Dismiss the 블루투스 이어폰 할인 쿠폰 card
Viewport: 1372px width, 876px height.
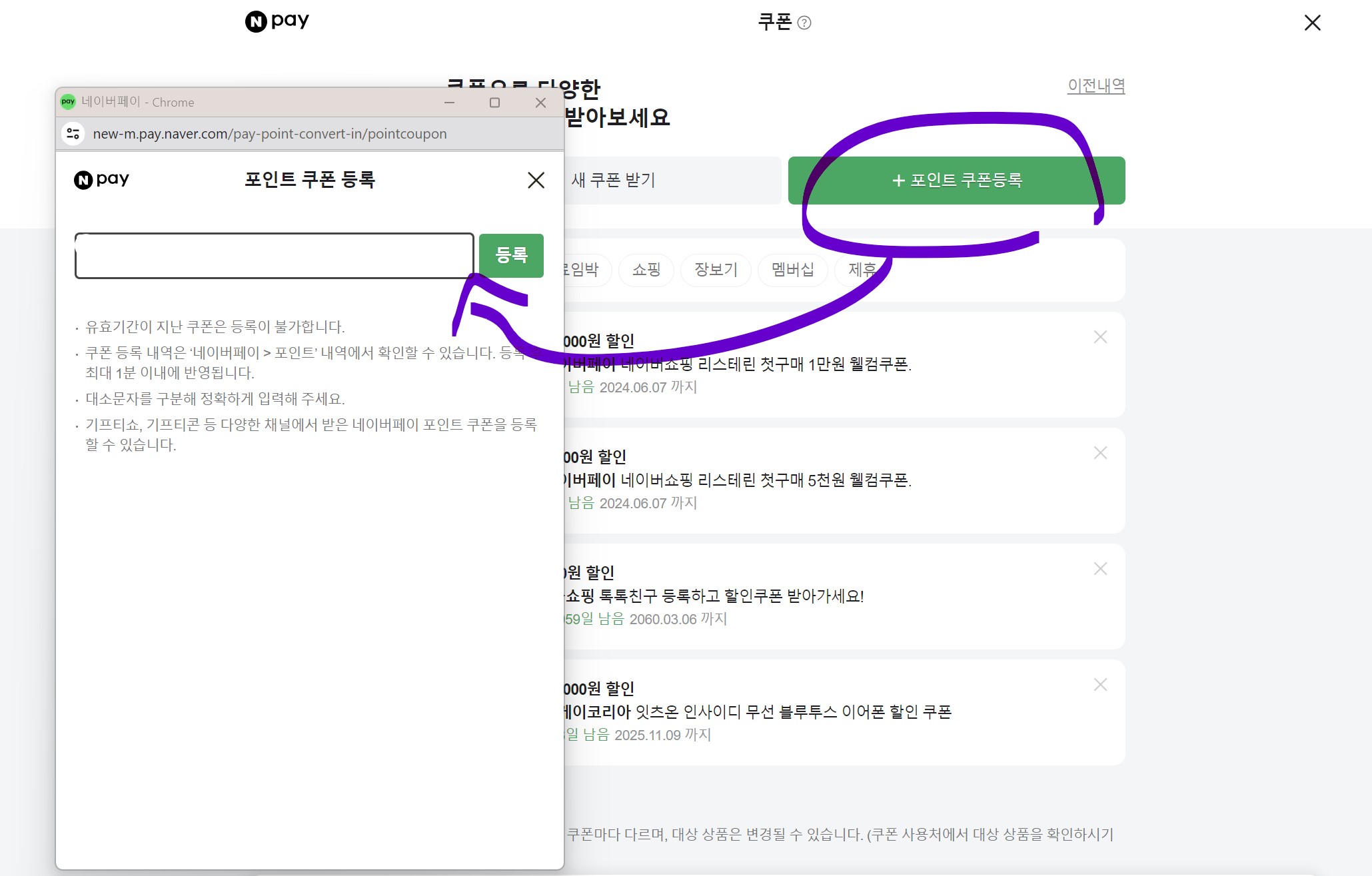pos(1100,685)
